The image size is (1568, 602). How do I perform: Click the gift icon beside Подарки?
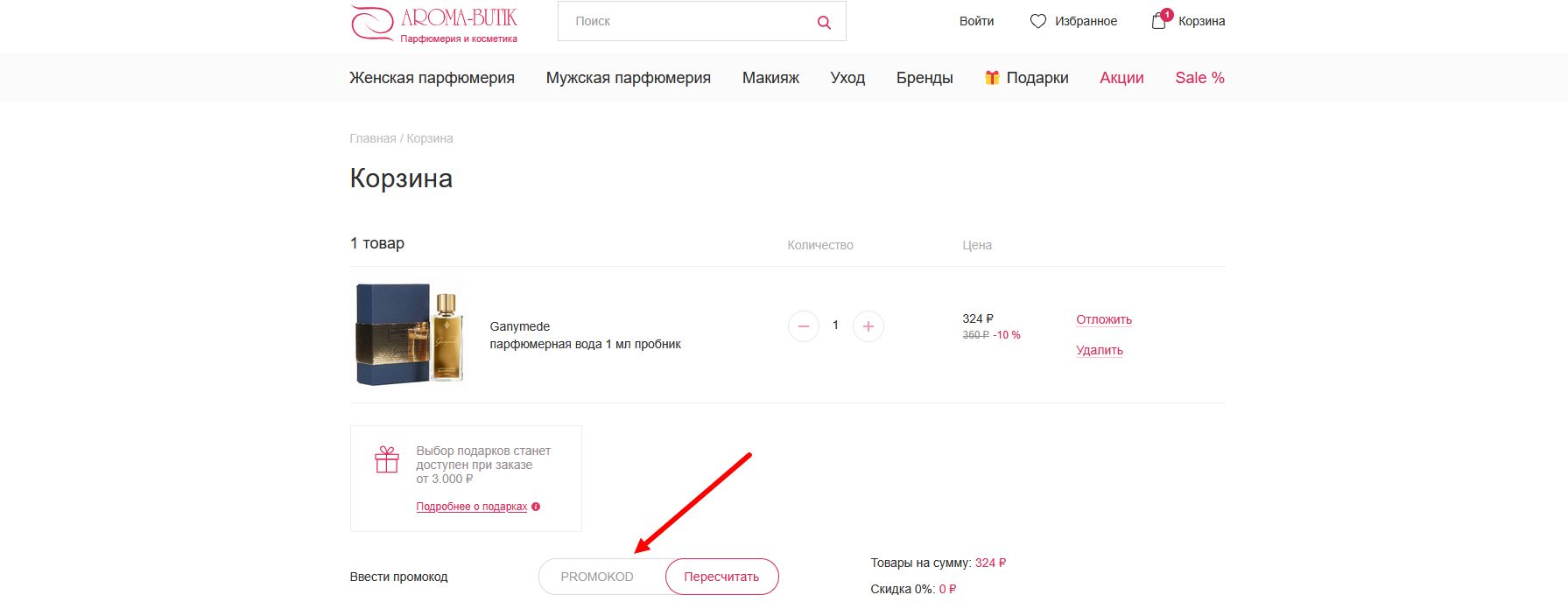point(992,78)
